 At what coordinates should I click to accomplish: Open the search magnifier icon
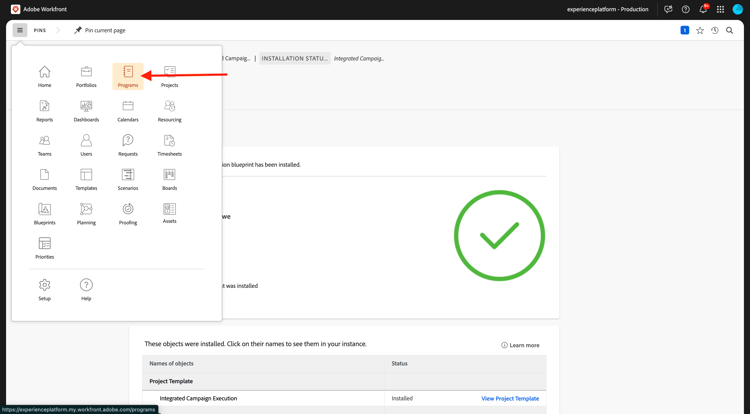click(730, 30)
